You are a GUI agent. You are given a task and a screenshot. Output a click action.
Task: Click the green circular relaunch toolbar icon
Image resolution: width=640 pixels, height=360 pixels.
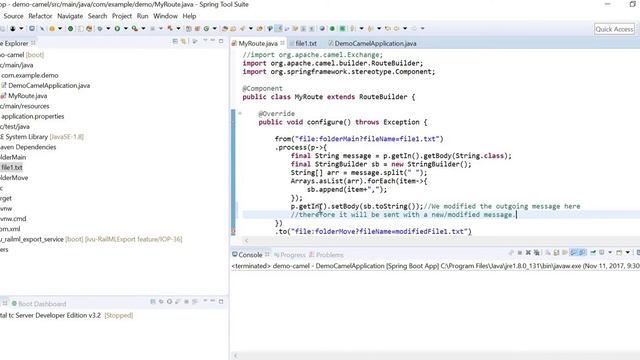70,29
